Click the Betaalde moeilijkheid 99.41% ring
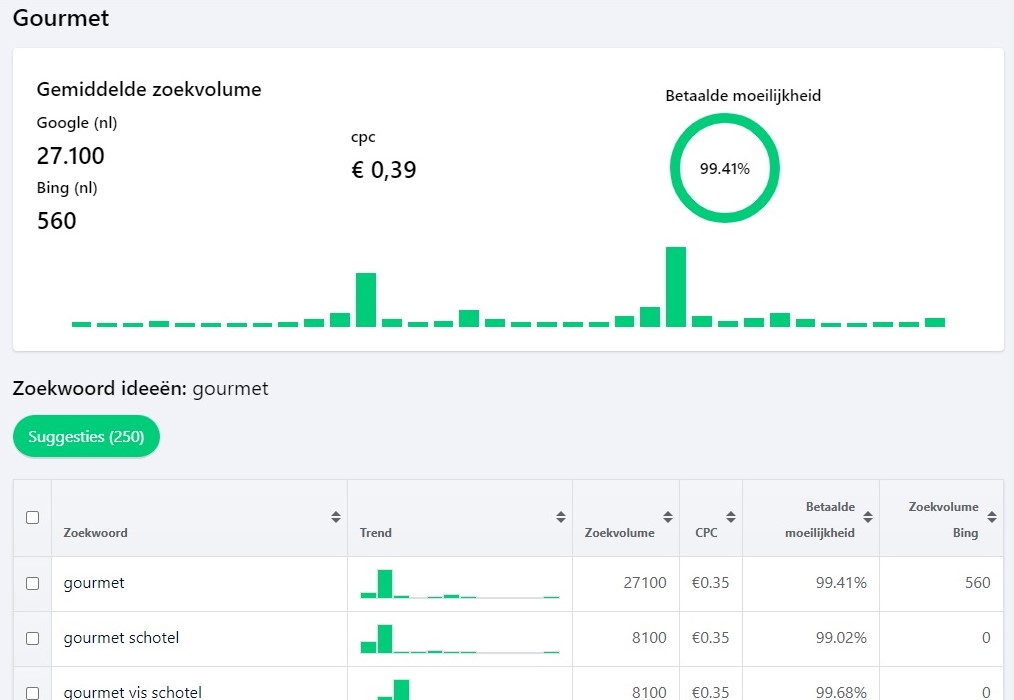Viewport: 1014px width, 700px height. [x=724, y=168]
